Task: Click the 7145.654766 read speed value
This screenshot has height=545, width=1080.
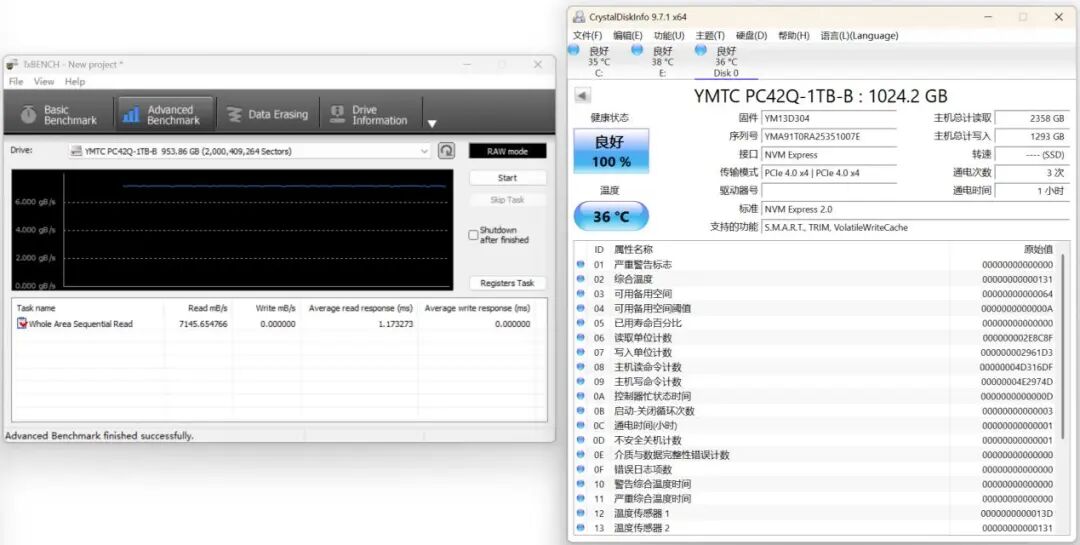Action: click(x=203, y=324)
